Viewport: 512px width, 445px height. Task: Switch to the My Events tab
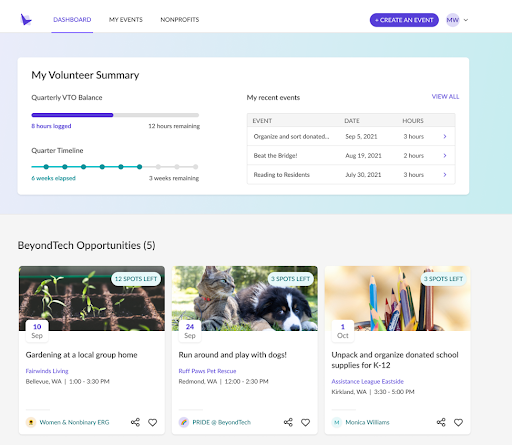(x=126, y=20)
